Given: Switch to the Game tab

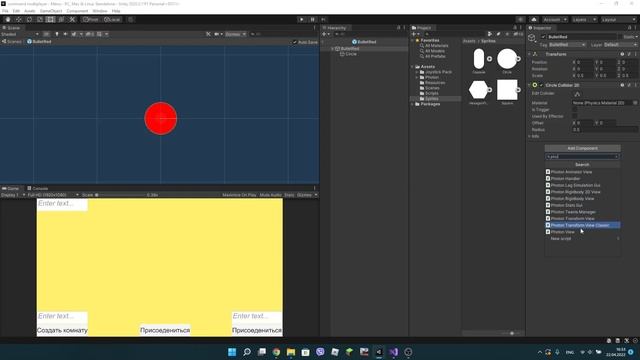Looking at the screenshot, I should 11,189.
